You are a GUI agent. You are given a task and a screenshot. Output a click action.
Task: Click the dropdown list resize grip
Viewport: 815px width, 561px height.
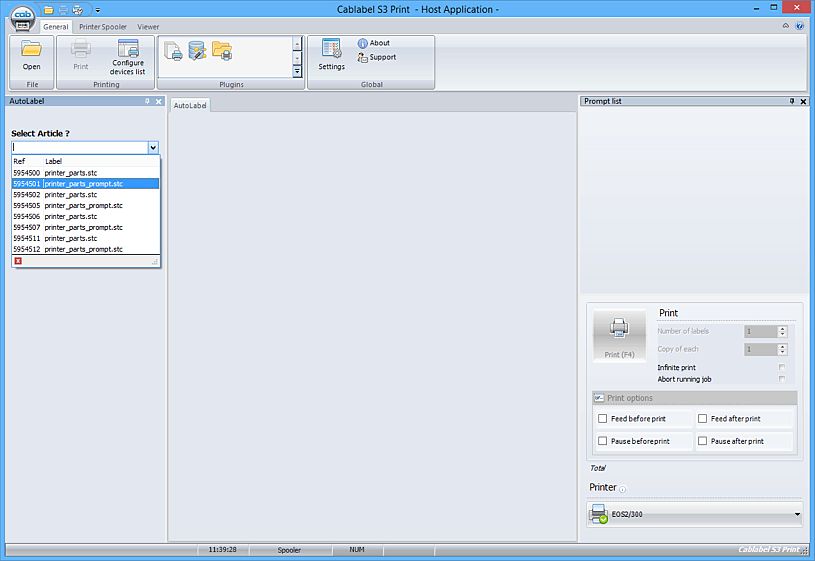click(x=155, y=262)
